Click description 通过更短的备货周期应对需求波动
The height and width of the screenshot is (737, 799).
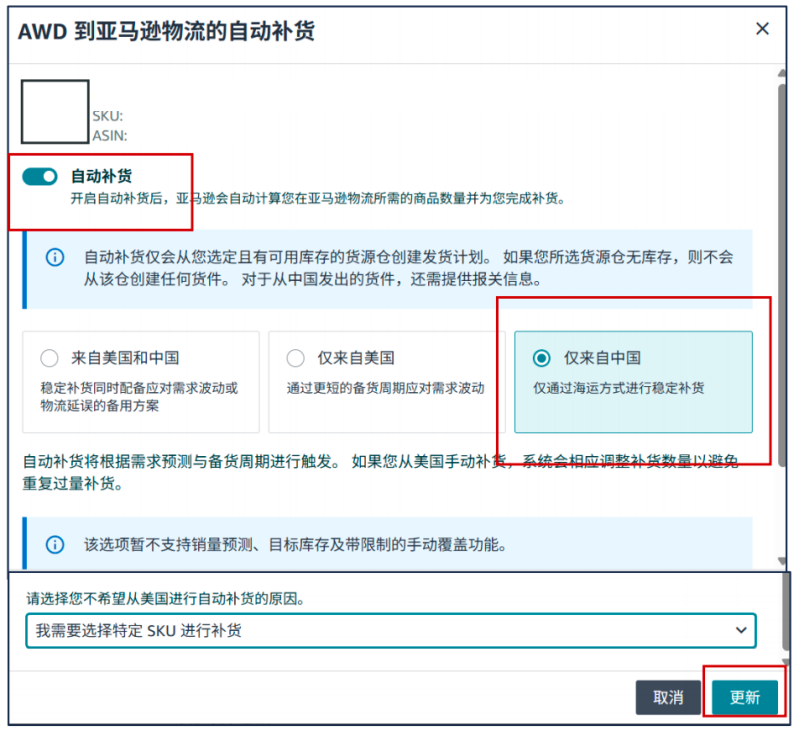pos(385,388)
